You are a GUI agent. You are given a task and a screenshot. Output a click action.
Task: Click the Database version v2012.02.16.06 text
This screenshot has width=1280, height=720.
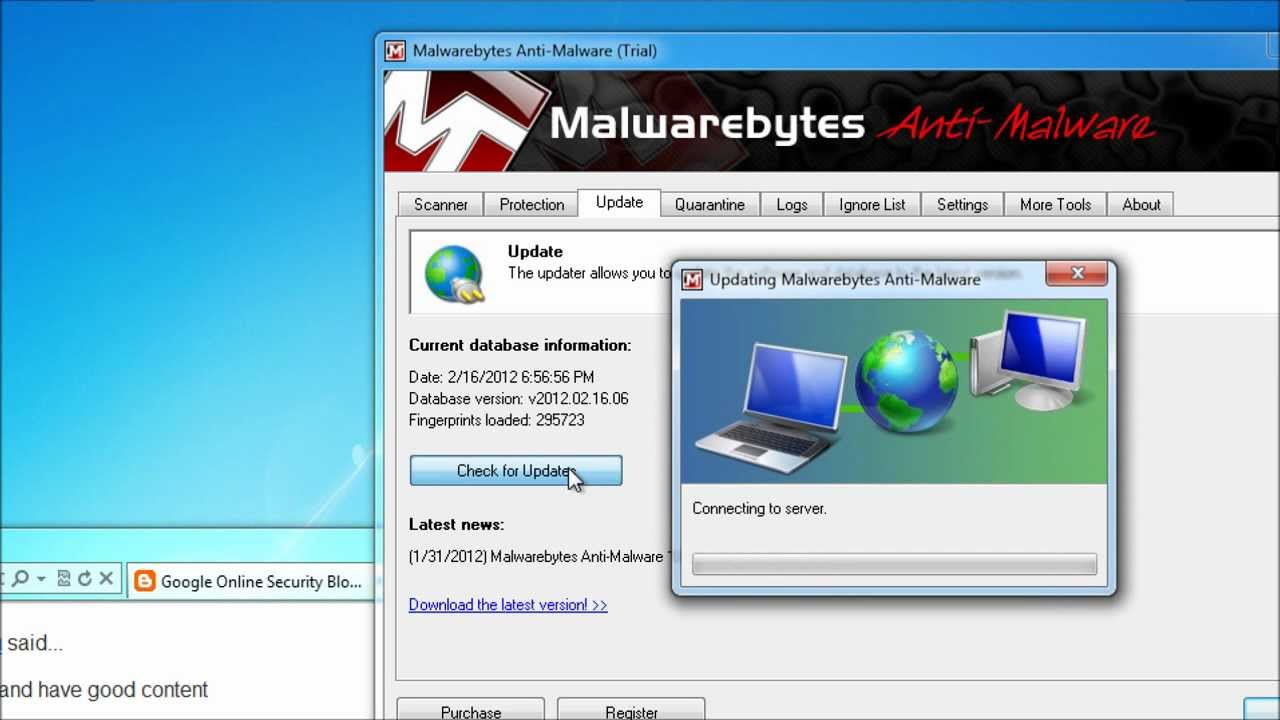518,399
